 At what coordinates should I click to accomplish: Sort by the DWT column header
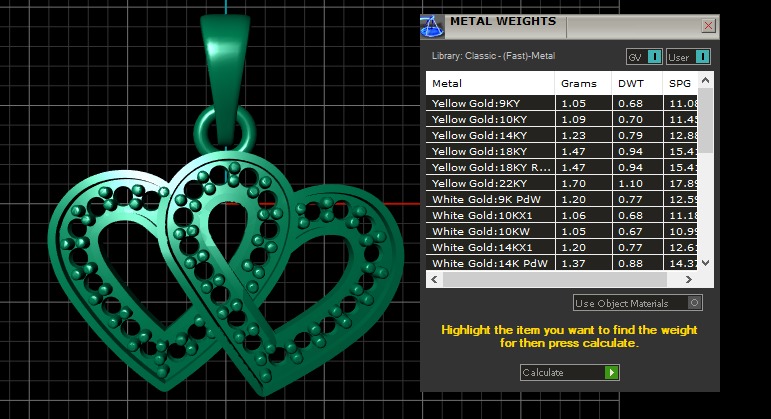pos(637,84)
